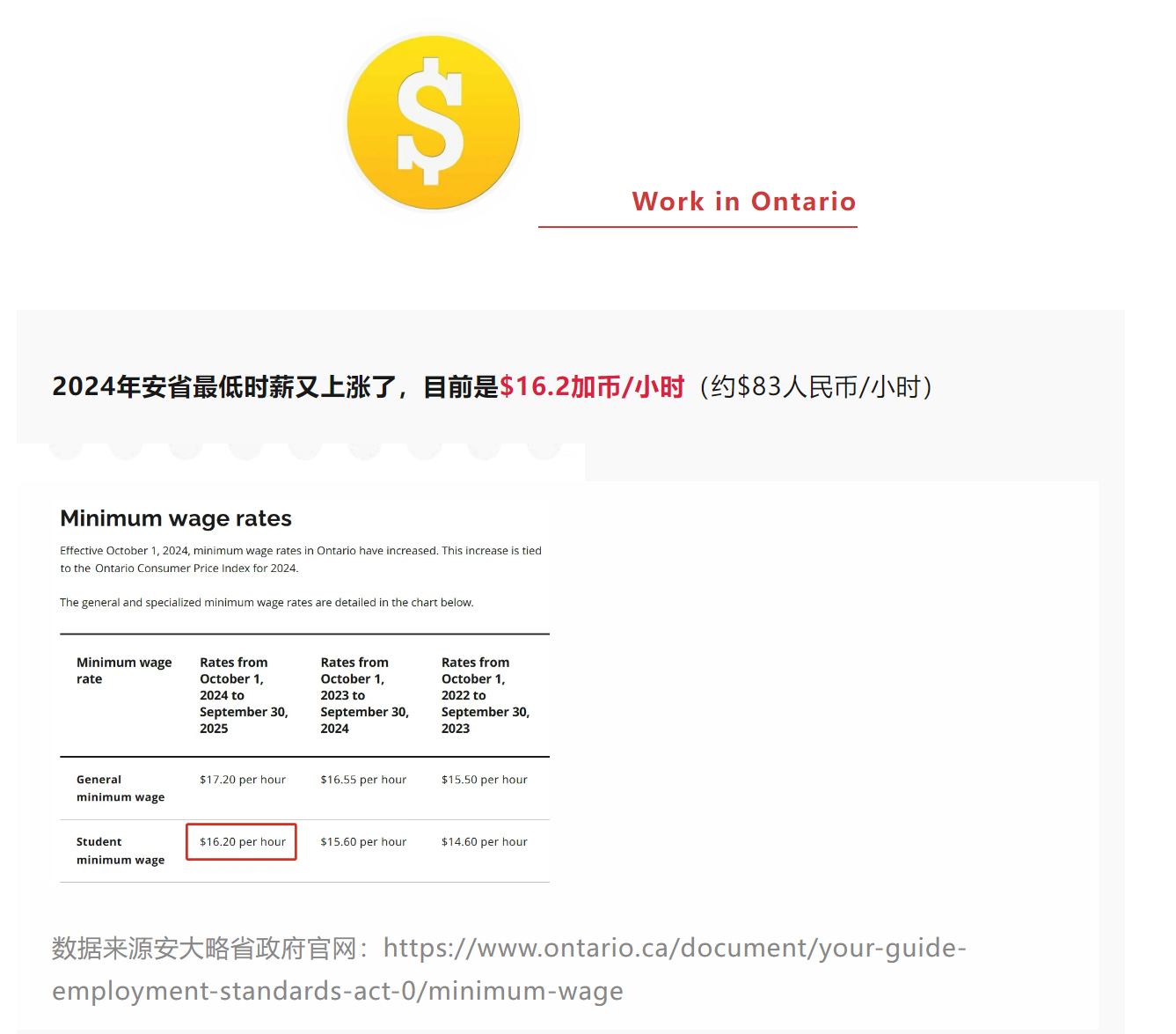Click the '$14.60 per hour' cell
The height and width of the screenshot is (1034, 1176).
[x=485, y=842]
